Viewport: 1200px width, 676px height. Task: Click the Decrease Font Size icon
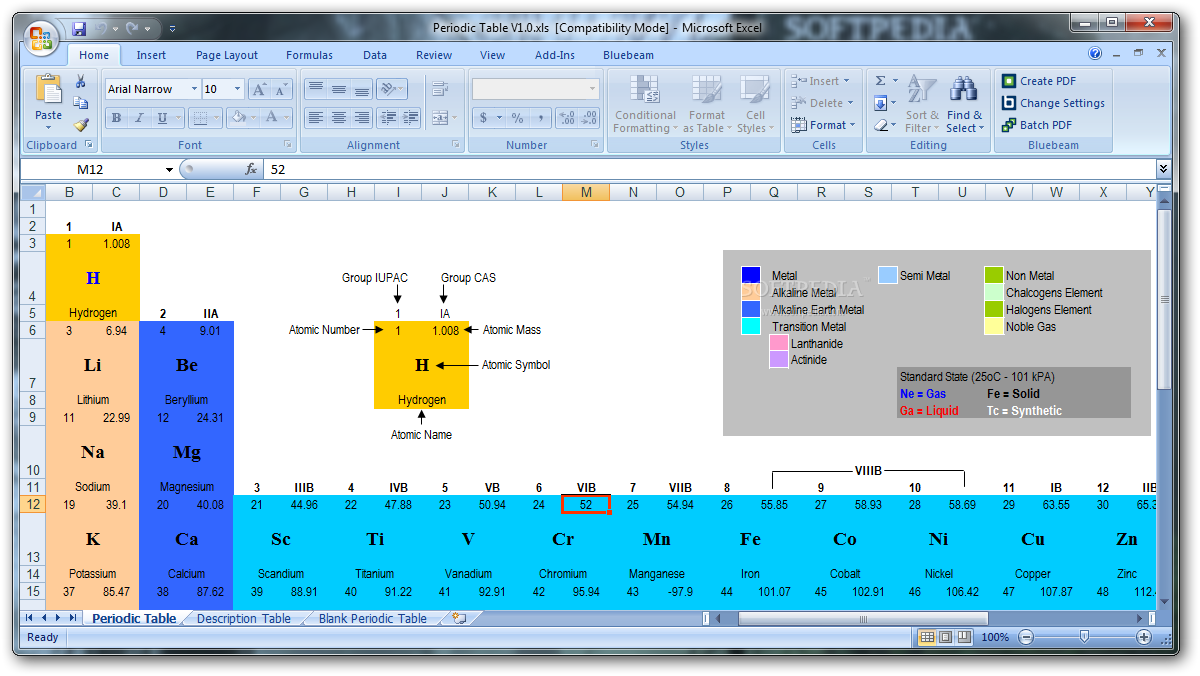pos(281,89)
